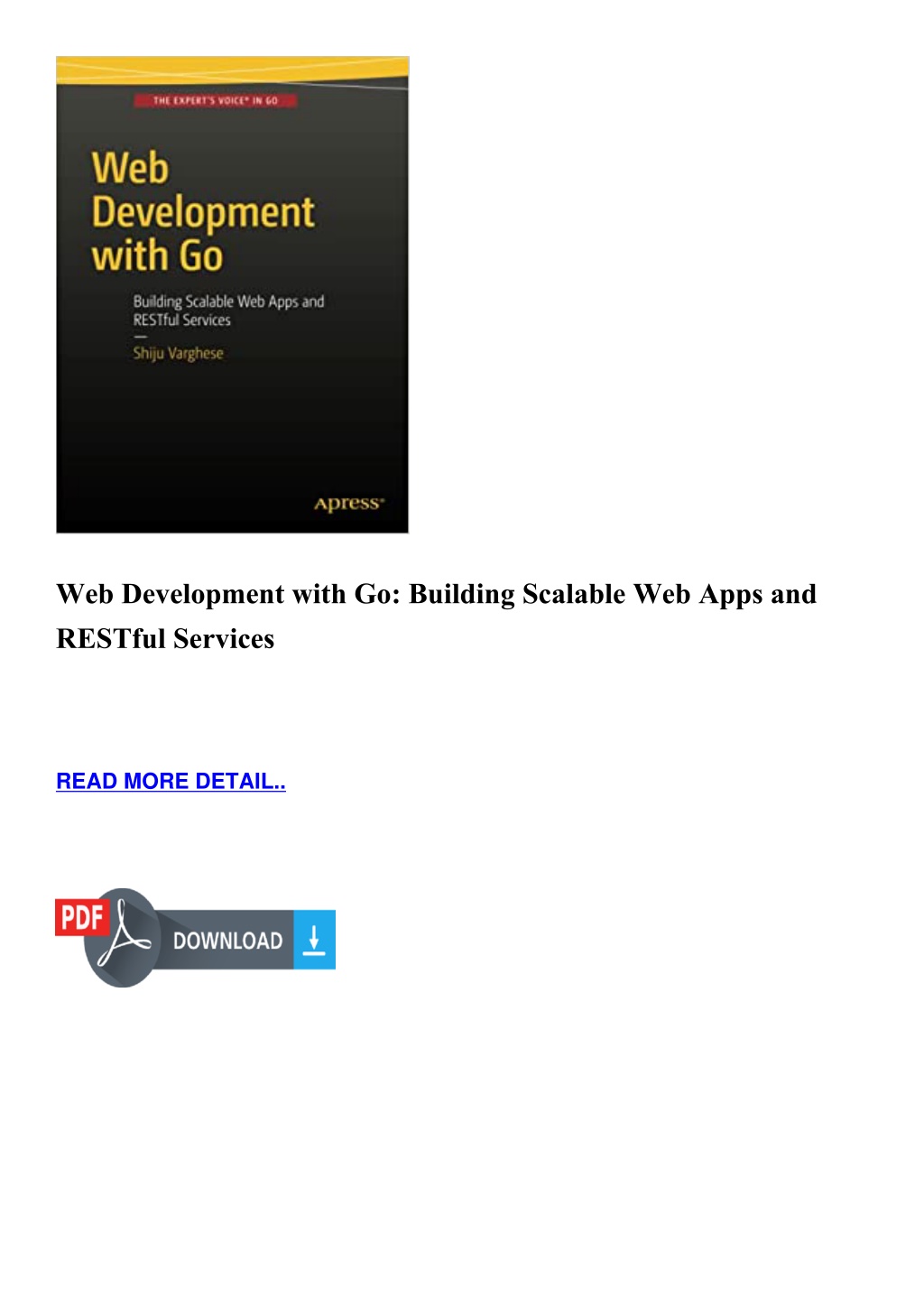Open the Web Development with Go cover thumbnail

pos(232,294)
